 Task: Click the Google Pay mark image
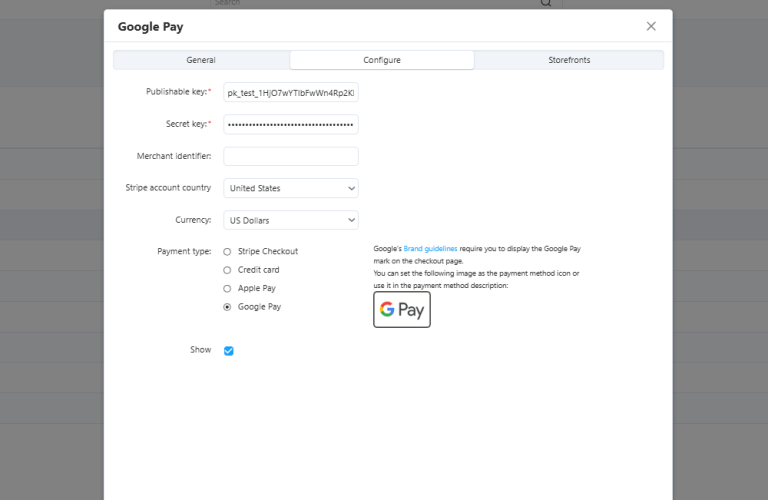pyautogui.click(x=402, y=310)
